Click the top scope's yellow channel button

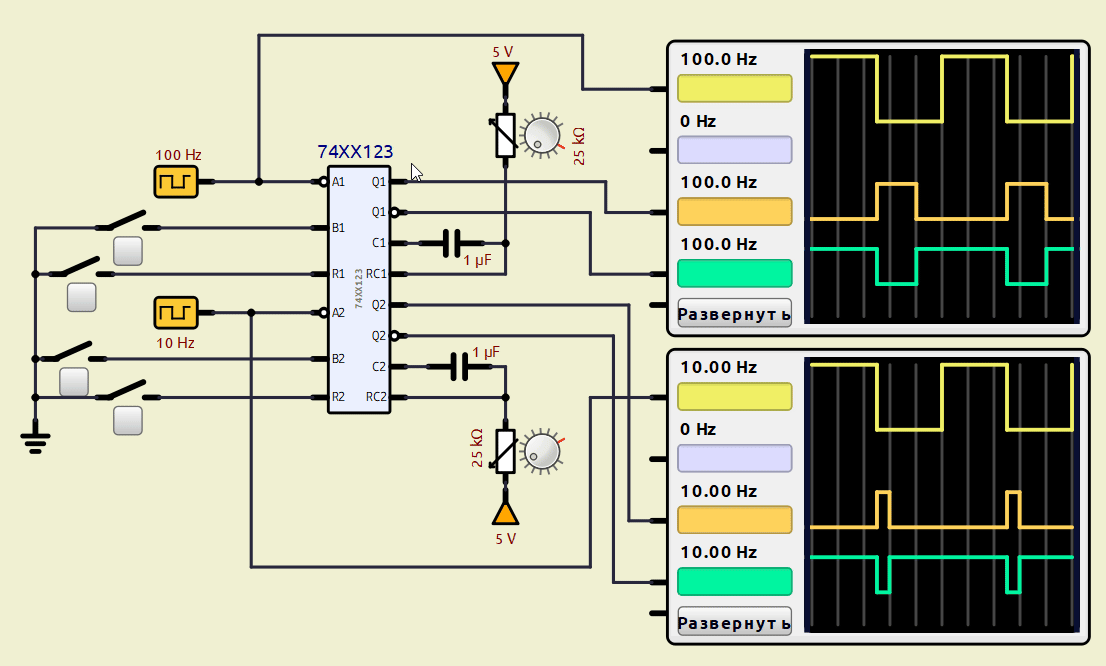tap(734, 88)
